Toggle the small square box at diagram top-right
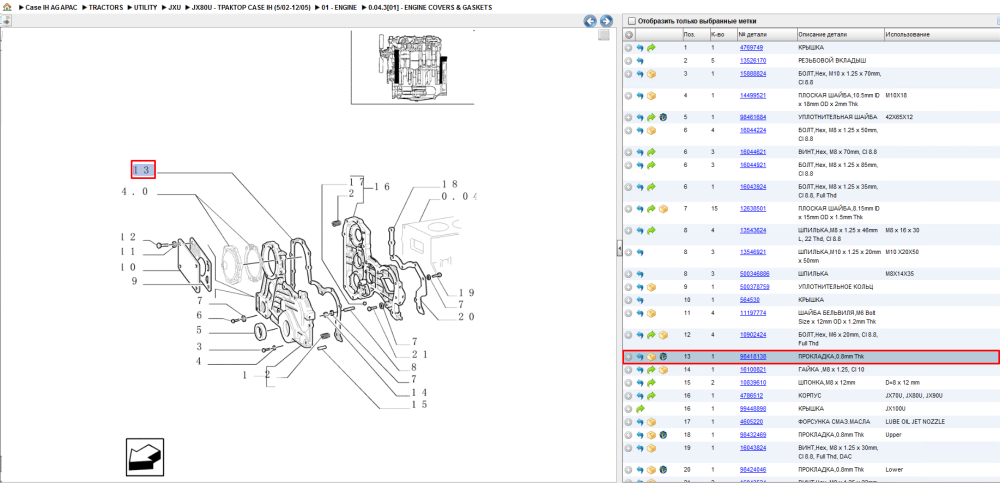 [x=603, y=35]
